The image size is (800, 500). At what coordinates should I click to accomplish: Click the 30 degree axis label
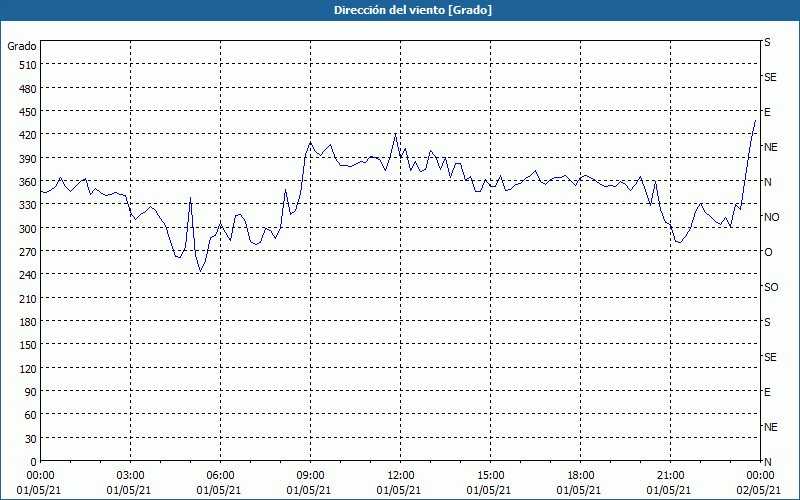31,439
